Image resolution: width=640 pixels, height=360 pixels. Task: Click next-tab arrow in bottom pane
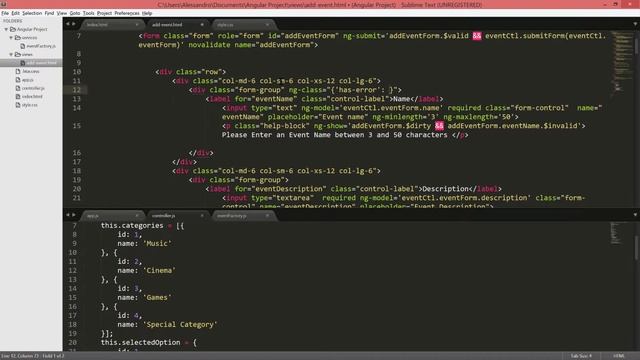click(x=74, y=215)
